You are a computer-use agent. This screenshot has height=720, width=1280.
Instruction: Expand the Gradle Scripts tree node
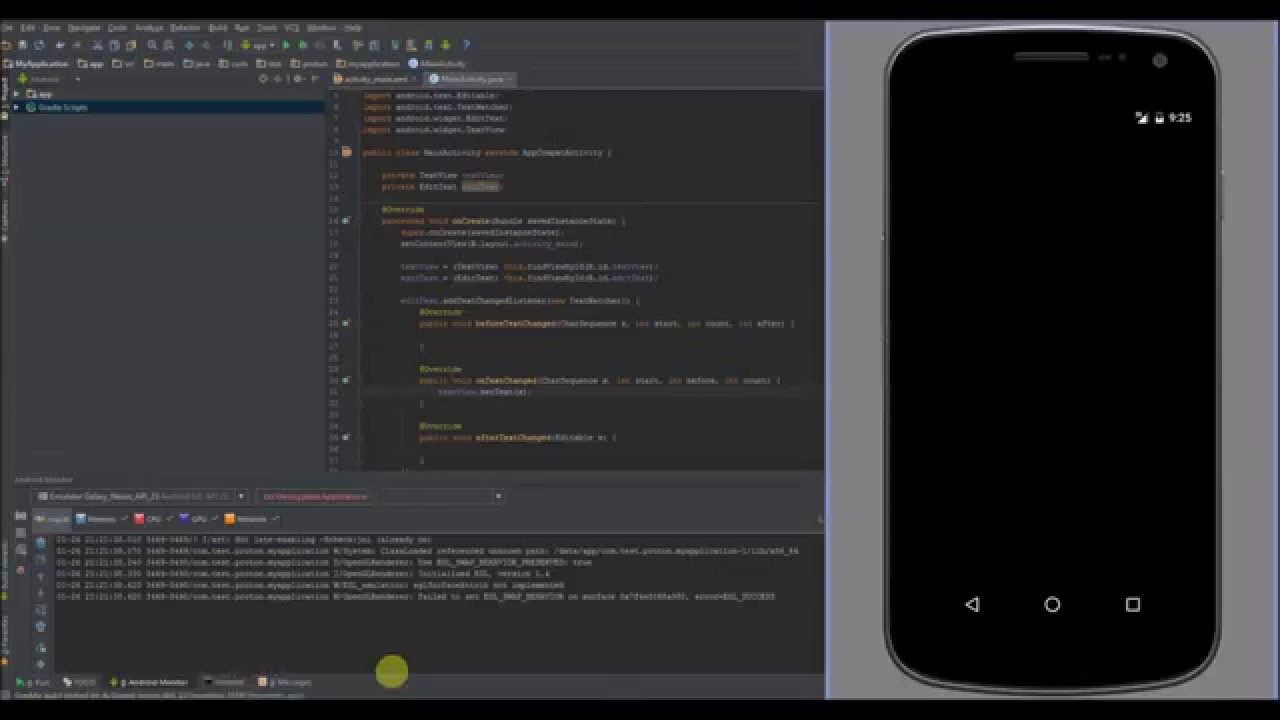17,106
